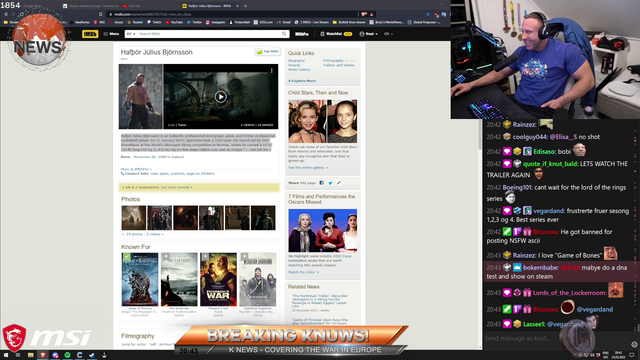The image size is (640, 360).
Task: Click the browser reload icon
Action: [22, 14]
